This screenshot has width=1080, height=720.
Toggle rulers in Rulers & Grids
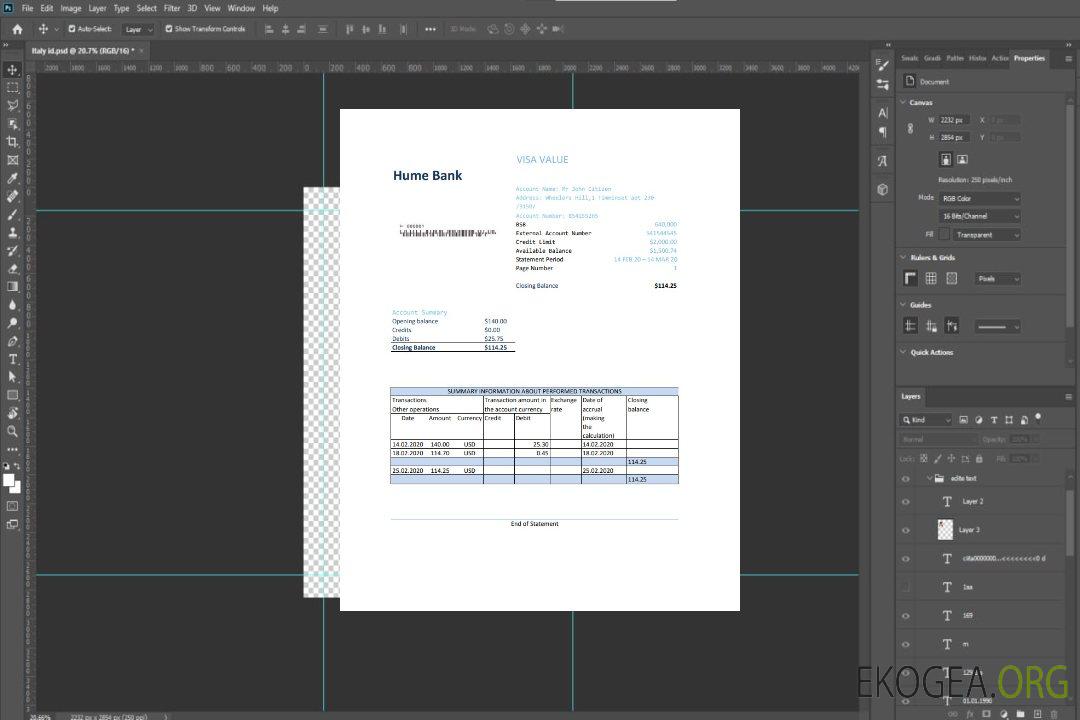[x=911, y=278]
